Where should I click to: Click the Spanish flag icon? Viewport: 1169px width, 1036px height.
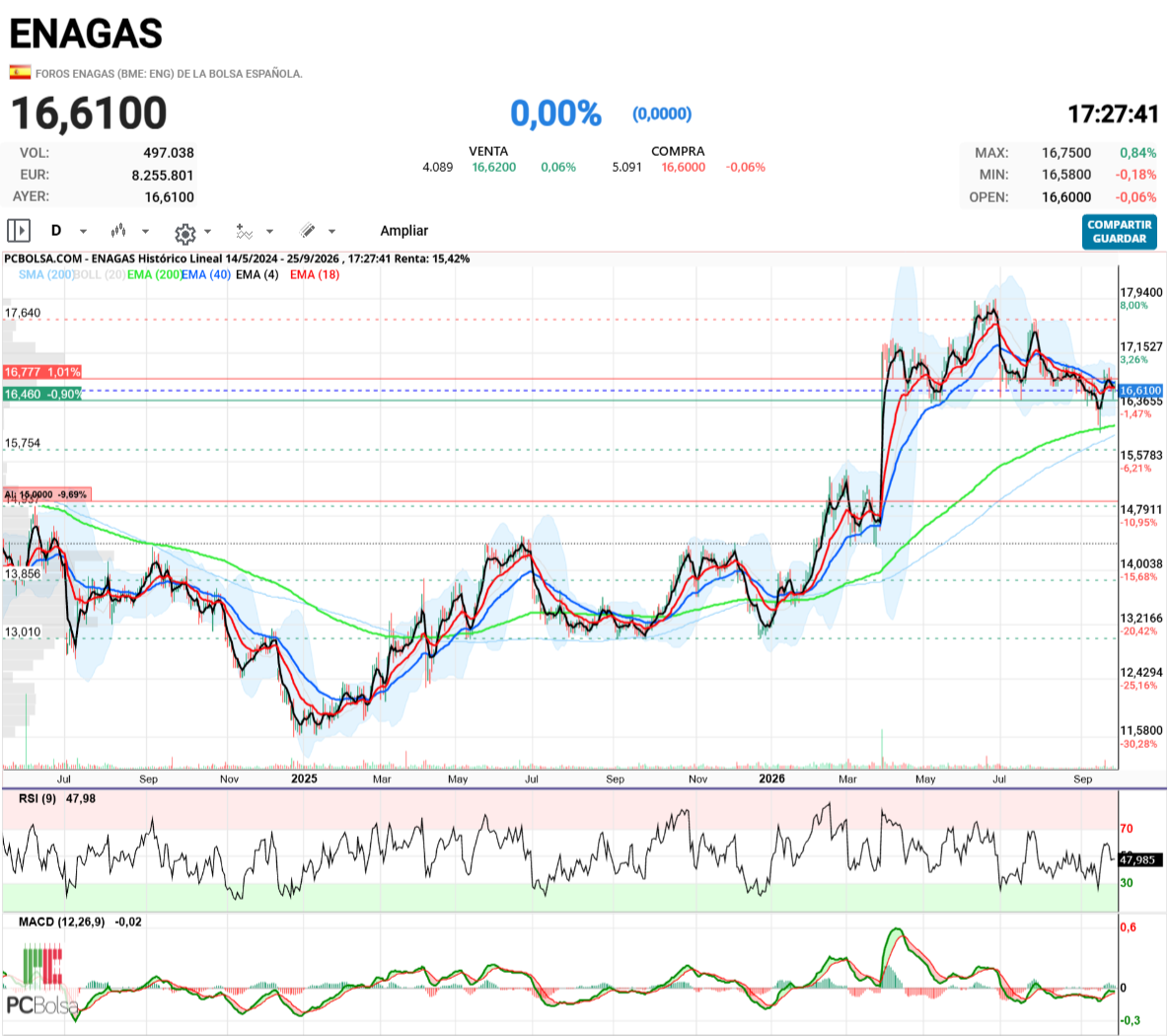pos(20,72)
